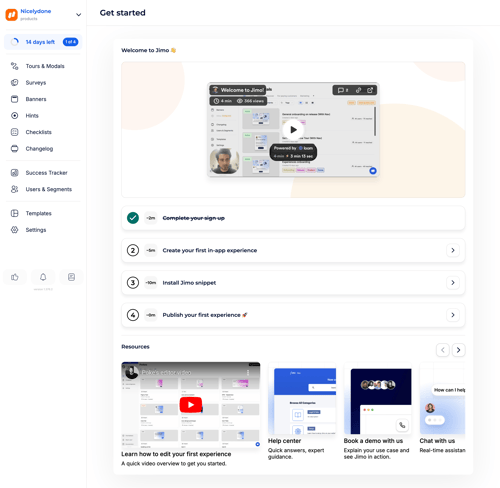Navigate to Banners
The width and height of the screenshot is (500, 488).
pyautogui.click(x=43, y=99)
